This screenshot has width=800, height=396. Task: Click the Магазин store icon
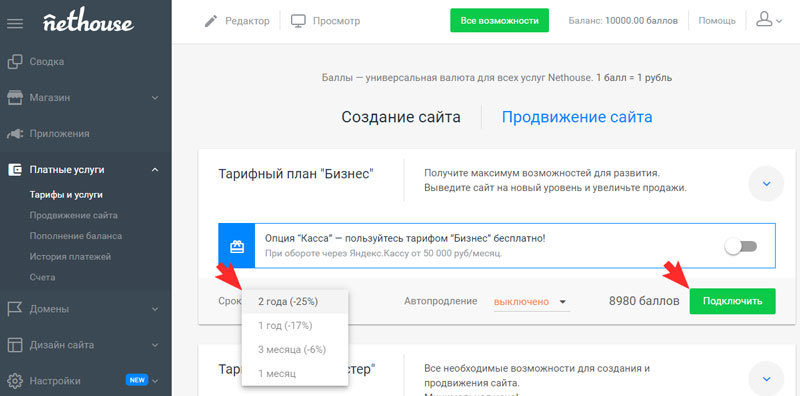click(15, 97)
